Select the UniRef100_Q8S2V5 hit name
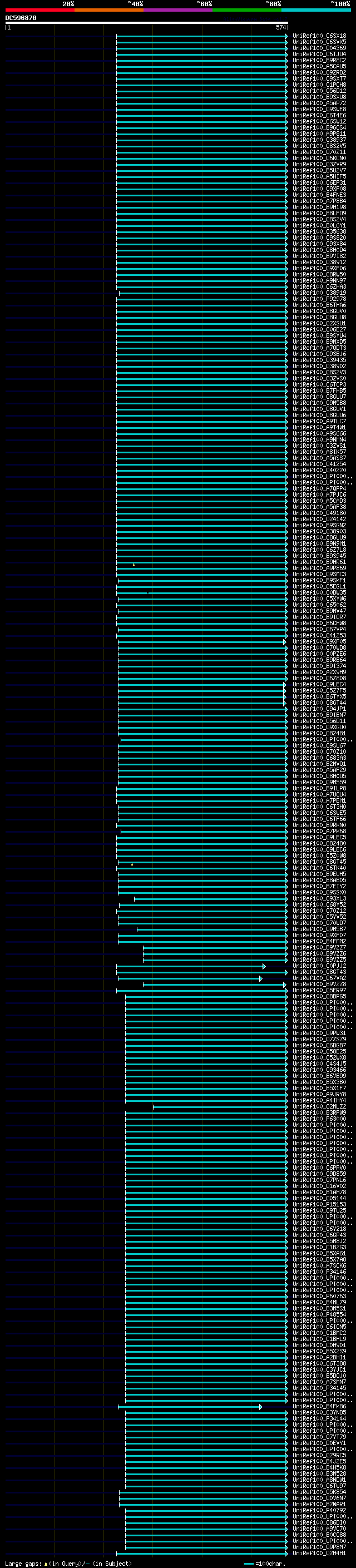Viewport: 356px width, 1568px height. tap(319, 146)
